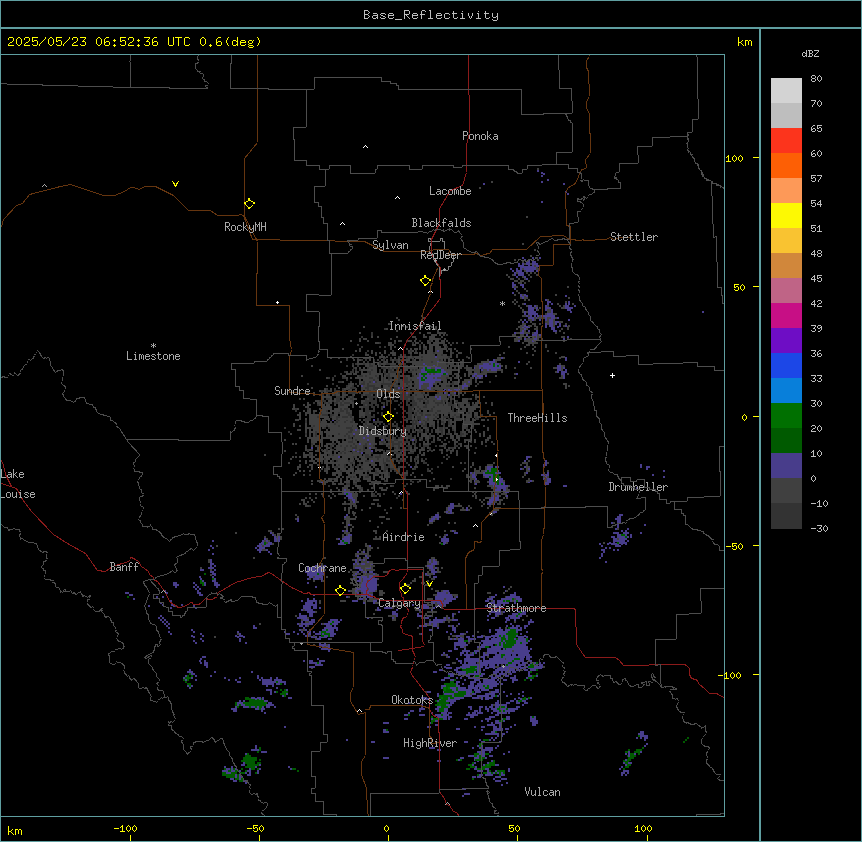Click the yellow diamond marker below Cochrane

pos(340,590)
